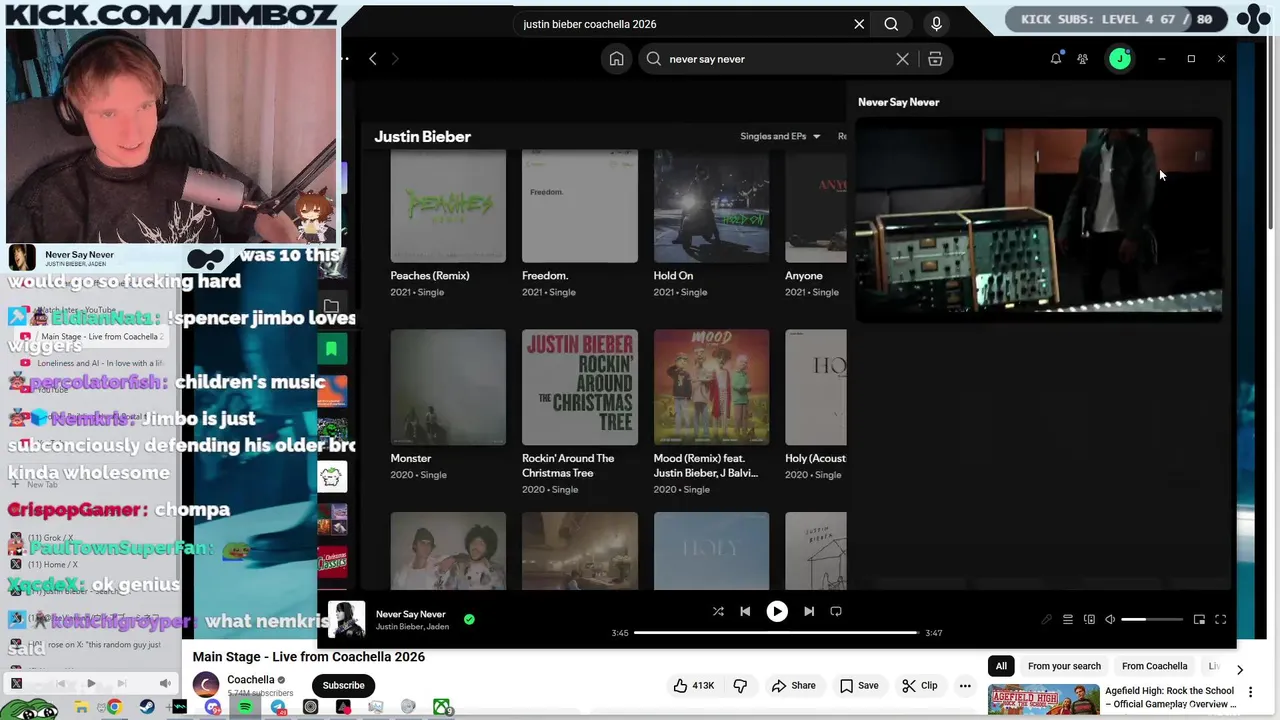The image size is (1280, 720).
Task: Click the YouTube search magnifier button
Action: coord(891,24)
